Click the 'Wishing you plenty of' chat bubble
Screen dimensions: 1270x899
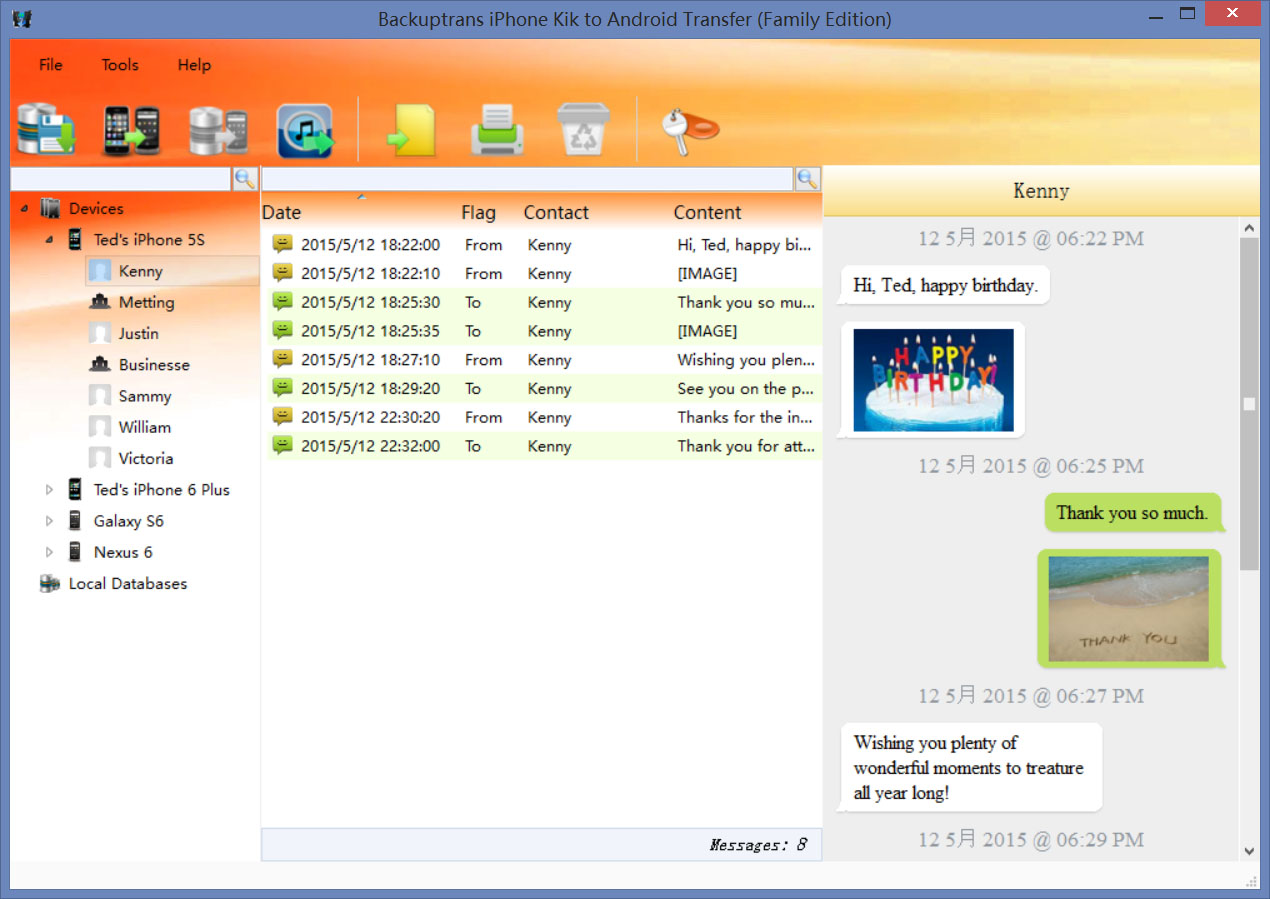[x=969, y=768]
